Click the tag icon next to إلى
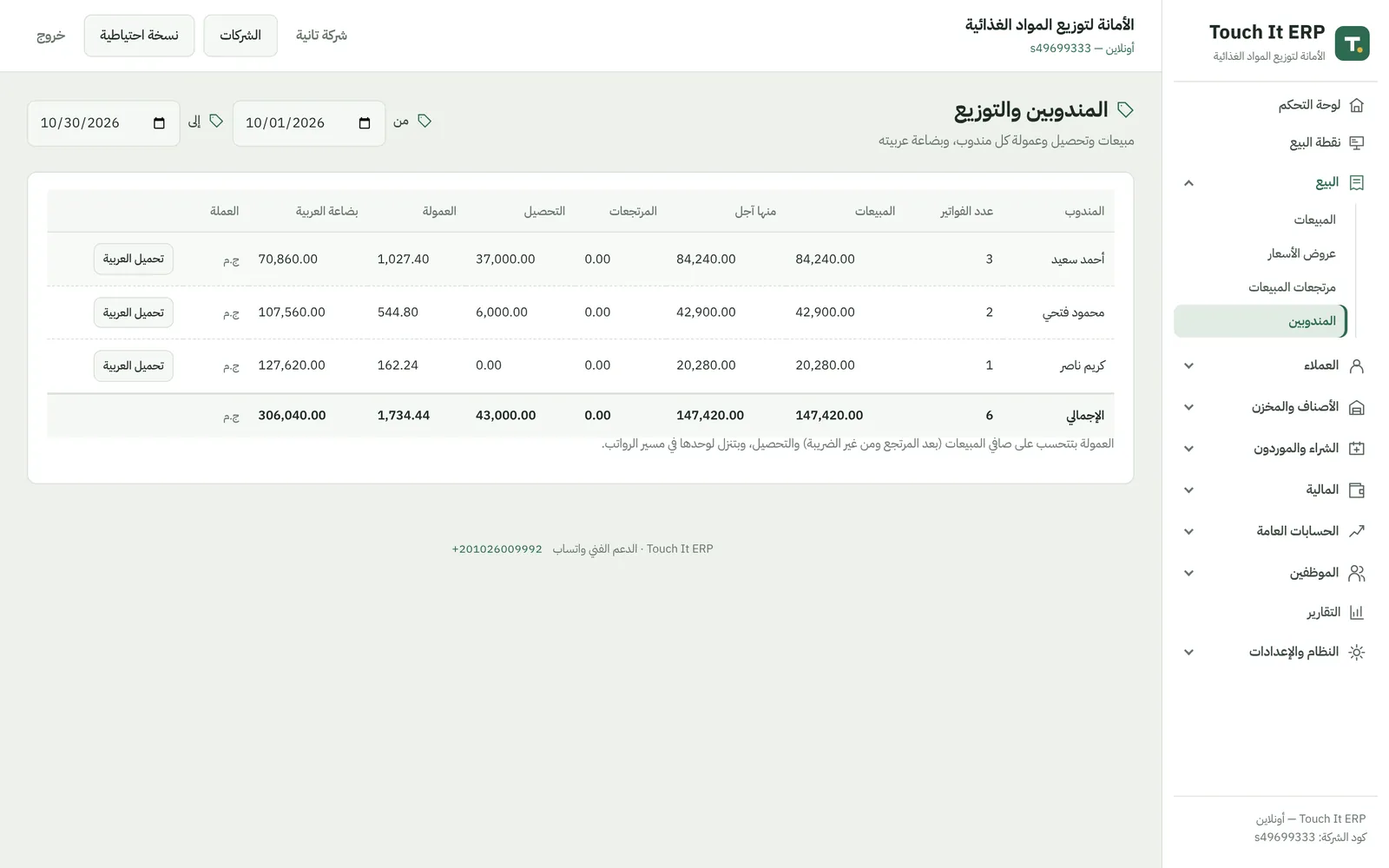This screenshot has height=868, width=1389. point(216,121)
